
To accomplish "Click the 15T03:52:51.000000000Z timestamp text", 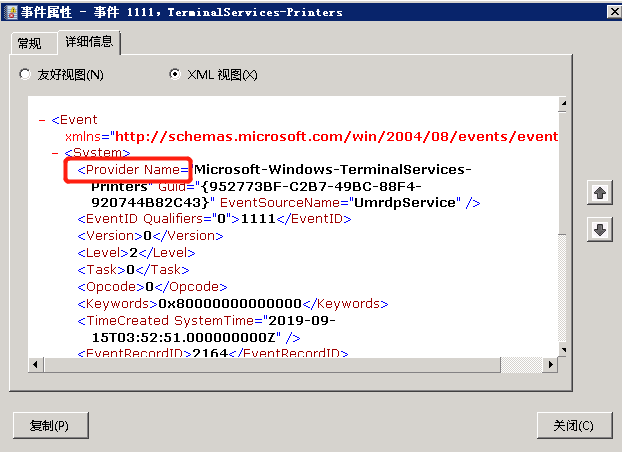I will click(x=184, y=338).
